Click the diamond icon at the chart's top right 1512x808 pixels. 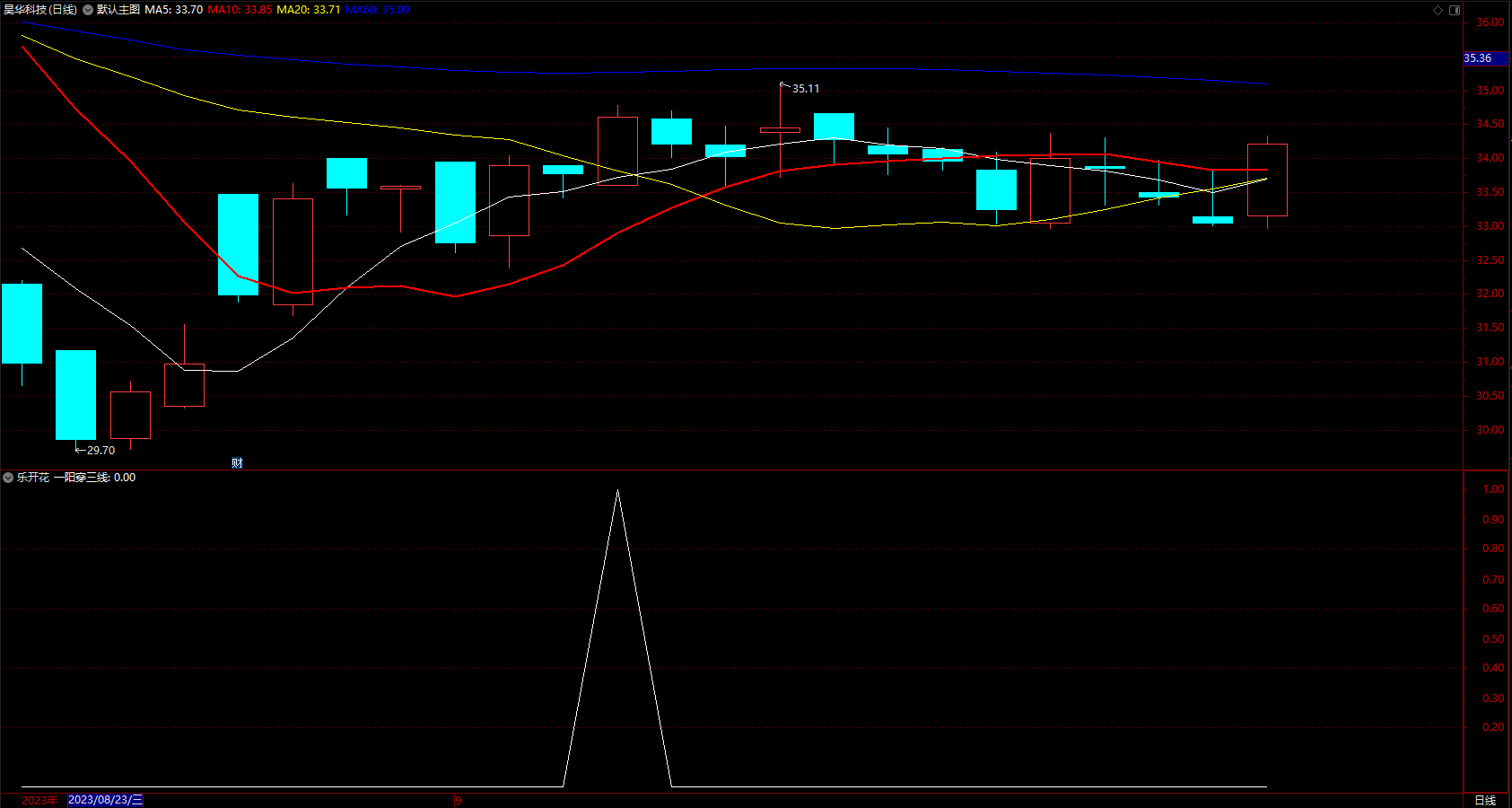click(x=1438, y=10)
